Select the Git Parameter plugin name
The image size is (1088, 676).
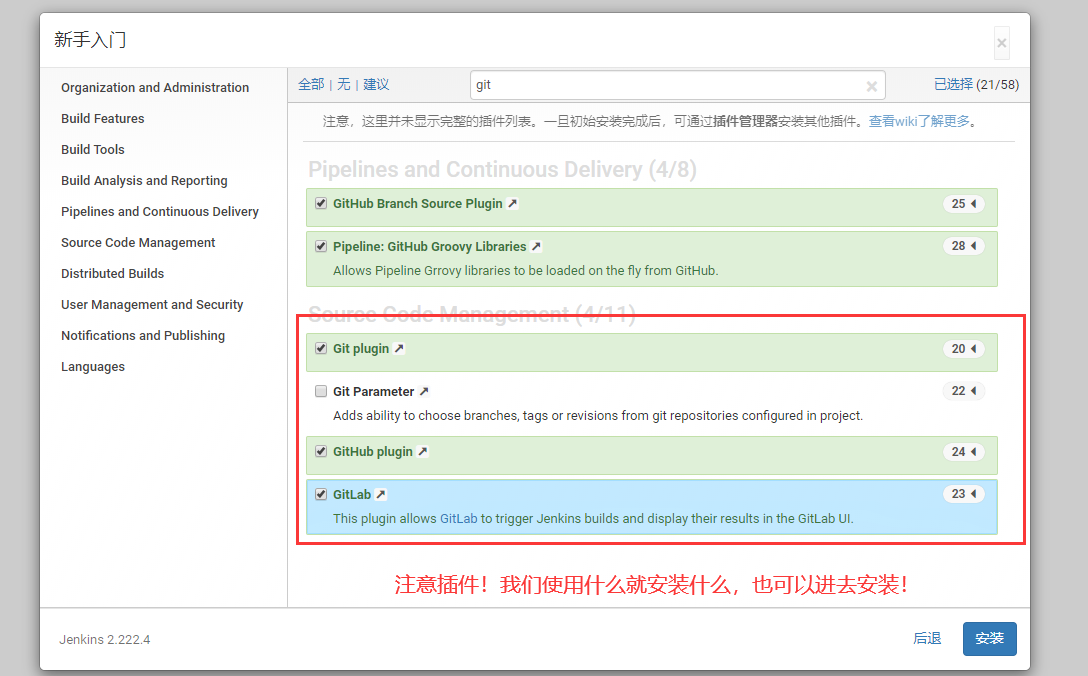373,391
